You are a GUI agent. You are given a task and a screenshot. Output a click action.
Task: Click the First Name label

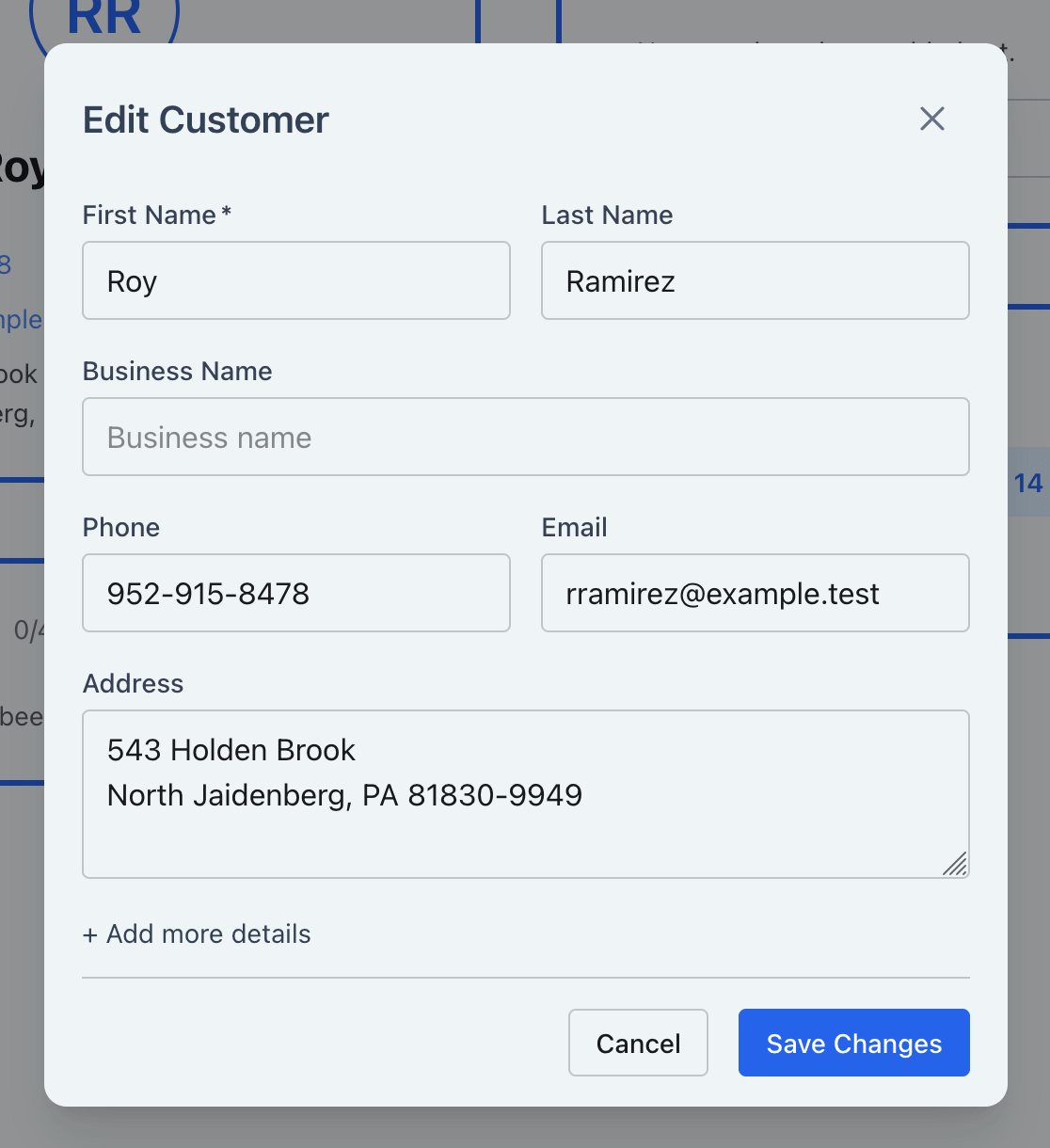[x=156, y=215]
